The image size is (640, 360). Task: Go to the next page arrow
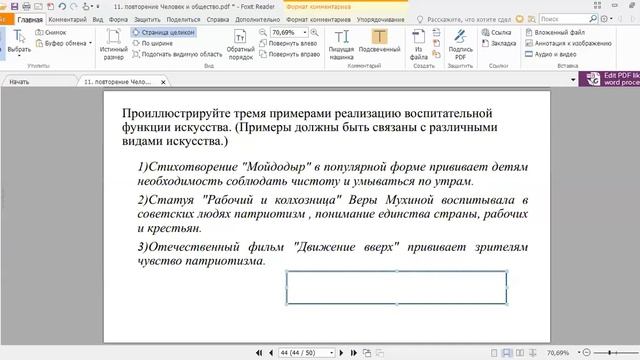point(341,353)
